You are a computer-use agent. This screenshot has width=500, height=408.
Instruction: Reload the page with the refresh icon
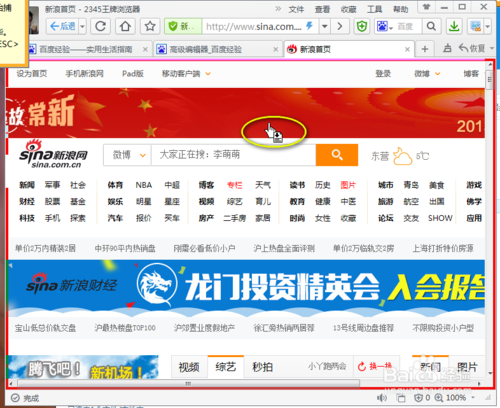coord(100,26)
